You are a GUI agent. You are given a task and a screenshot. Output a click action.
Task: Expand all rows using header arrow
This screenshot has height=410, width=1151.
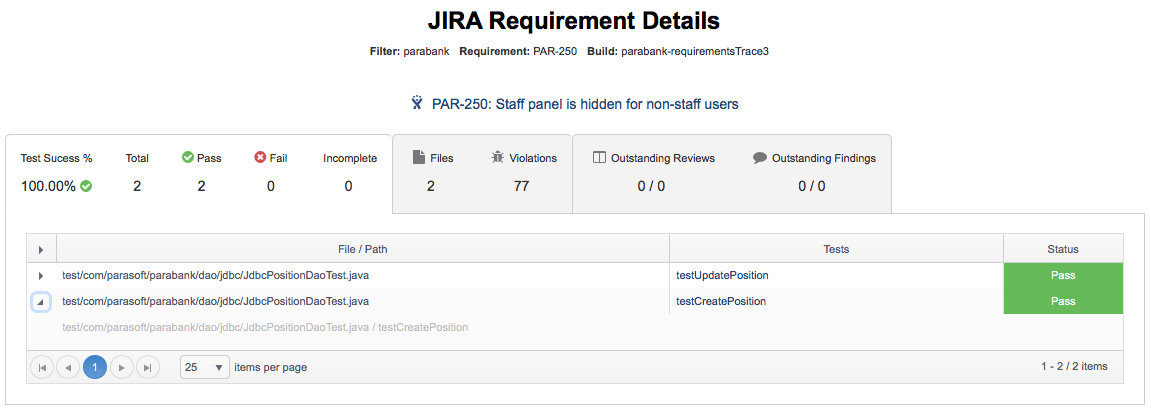[x=41, y=249]
